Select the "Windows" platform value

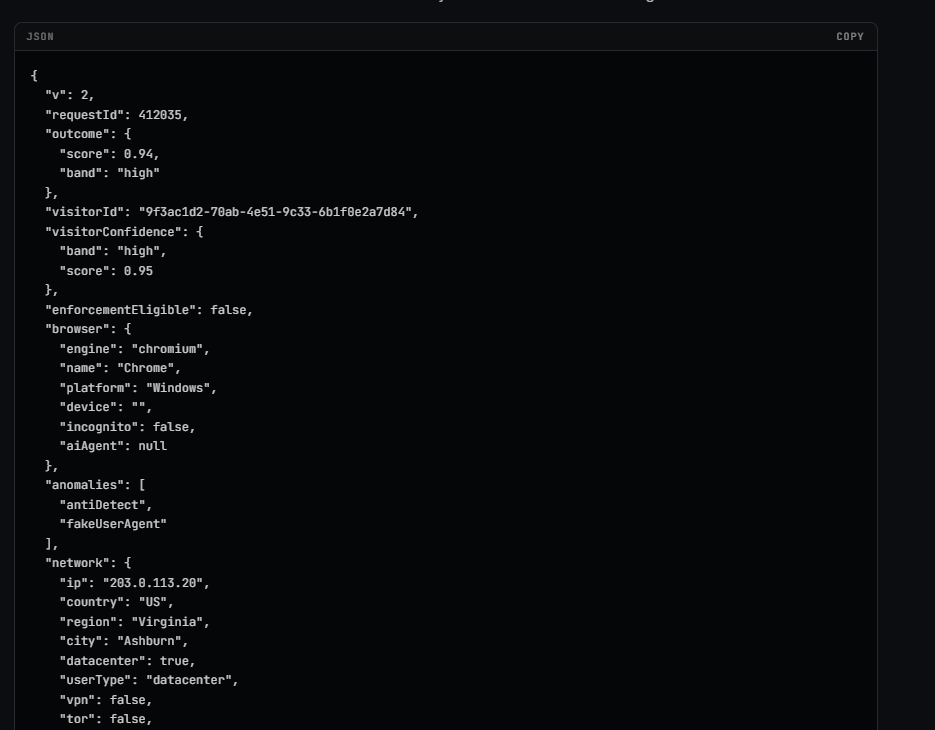[178, 388]
